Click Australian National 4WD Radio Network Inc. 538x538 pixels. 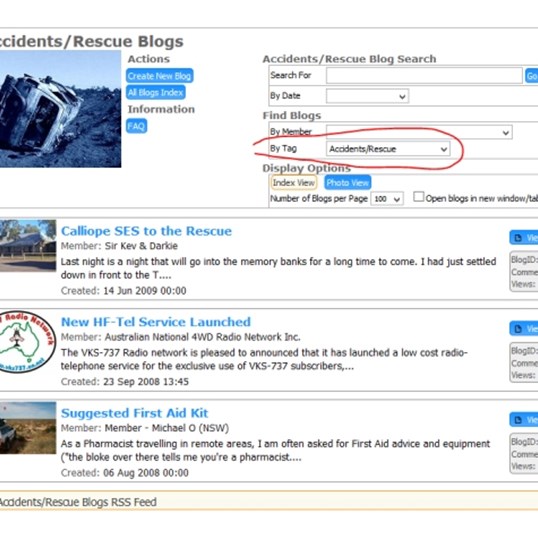202,337
